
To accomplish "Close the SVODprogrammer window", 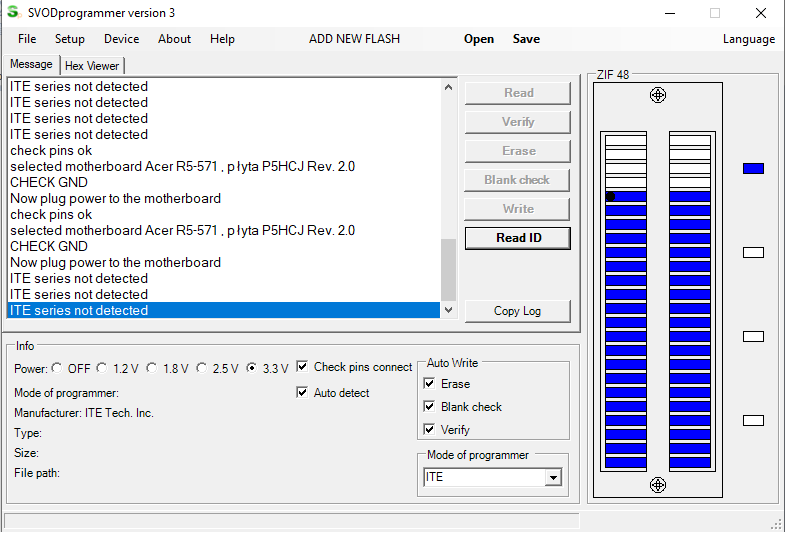I will [760, 13].
